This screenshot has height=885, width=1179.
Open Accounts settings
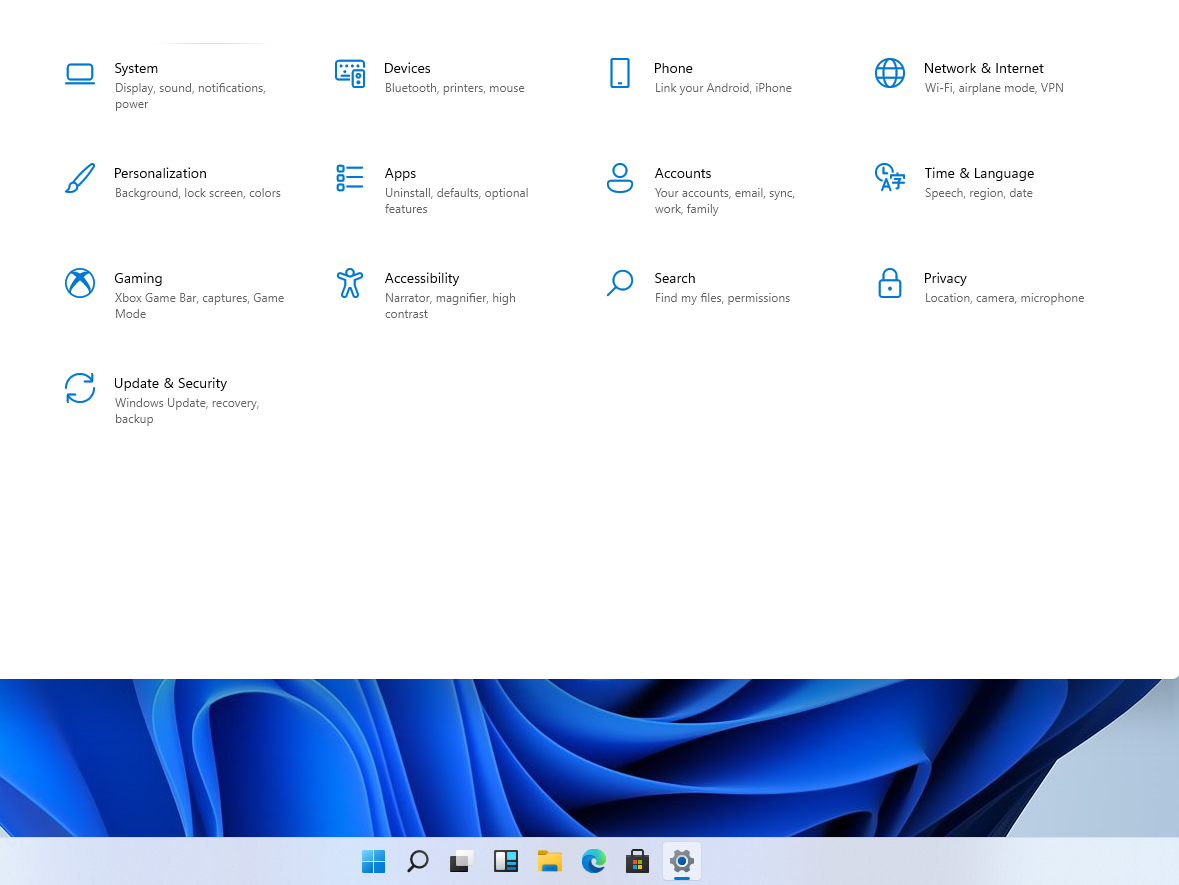coord(683,173)
